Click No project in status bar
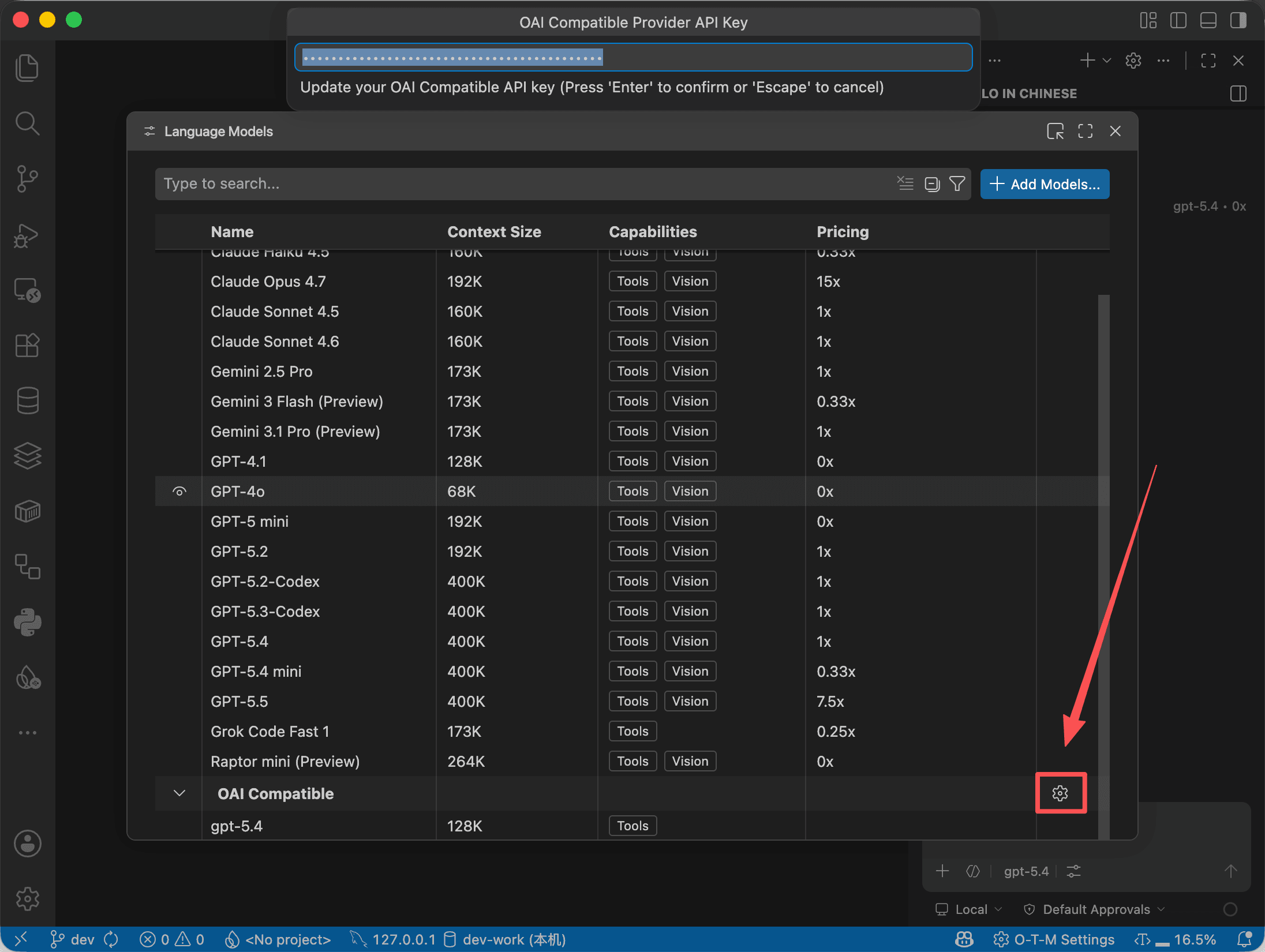The height and width of the screenshot is (952, 1265). coord(278,940)
